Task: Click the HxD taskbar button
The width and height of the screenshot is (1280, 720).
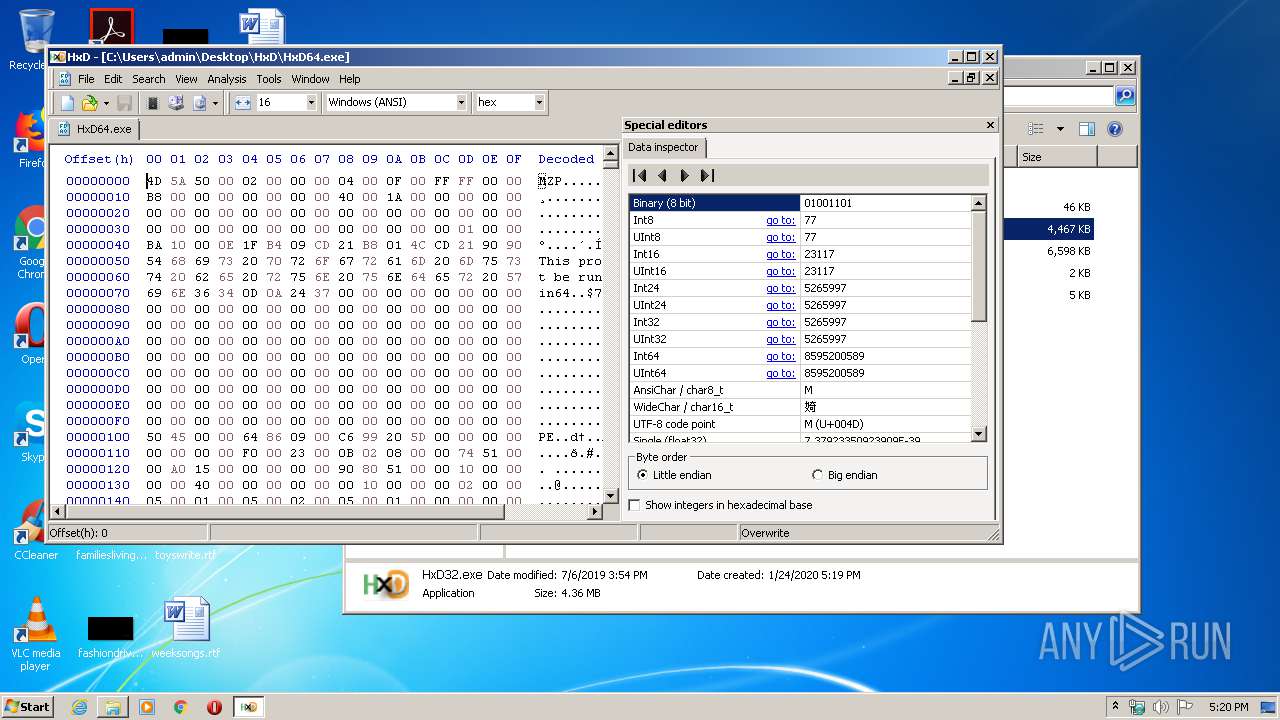Action: point(248,707)
